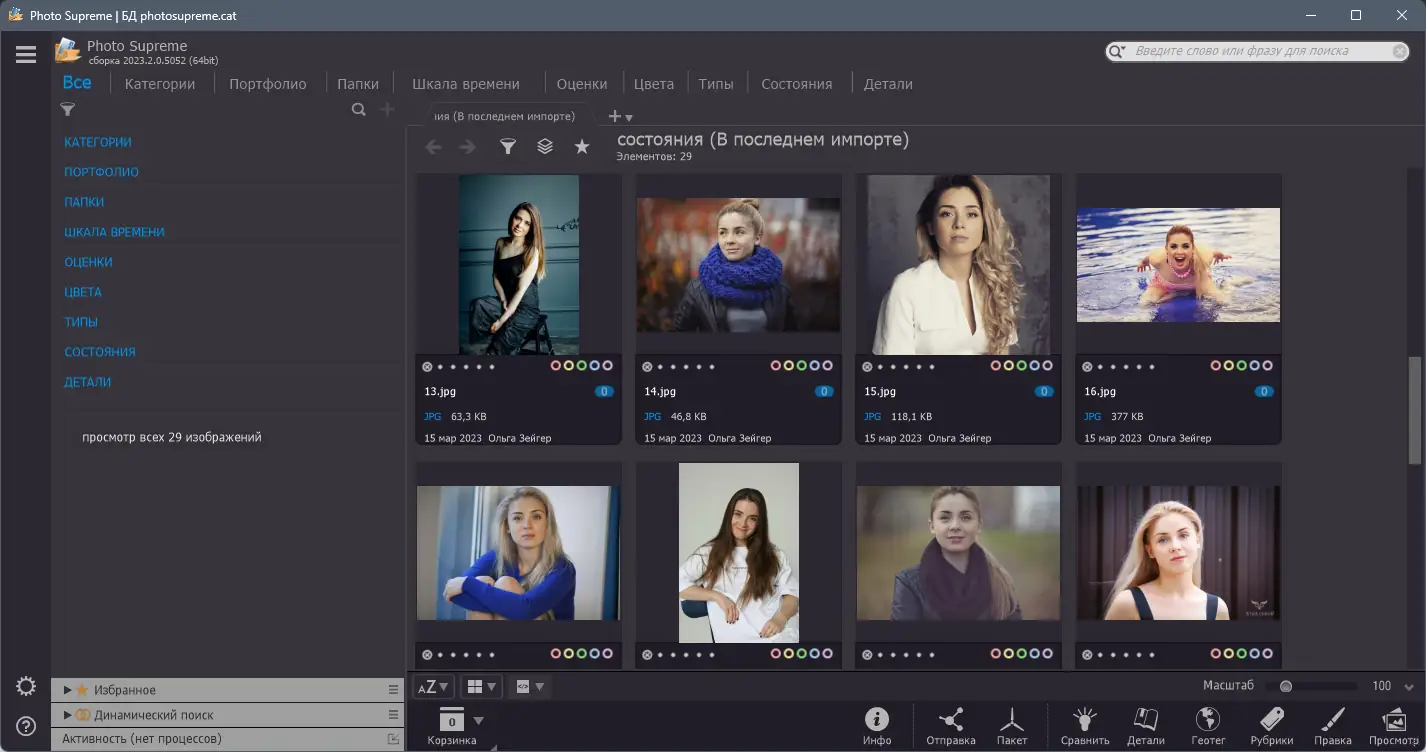Open the thumbnail layout dropdown arrow
1426x752 pixels.
tap(492, 686)
